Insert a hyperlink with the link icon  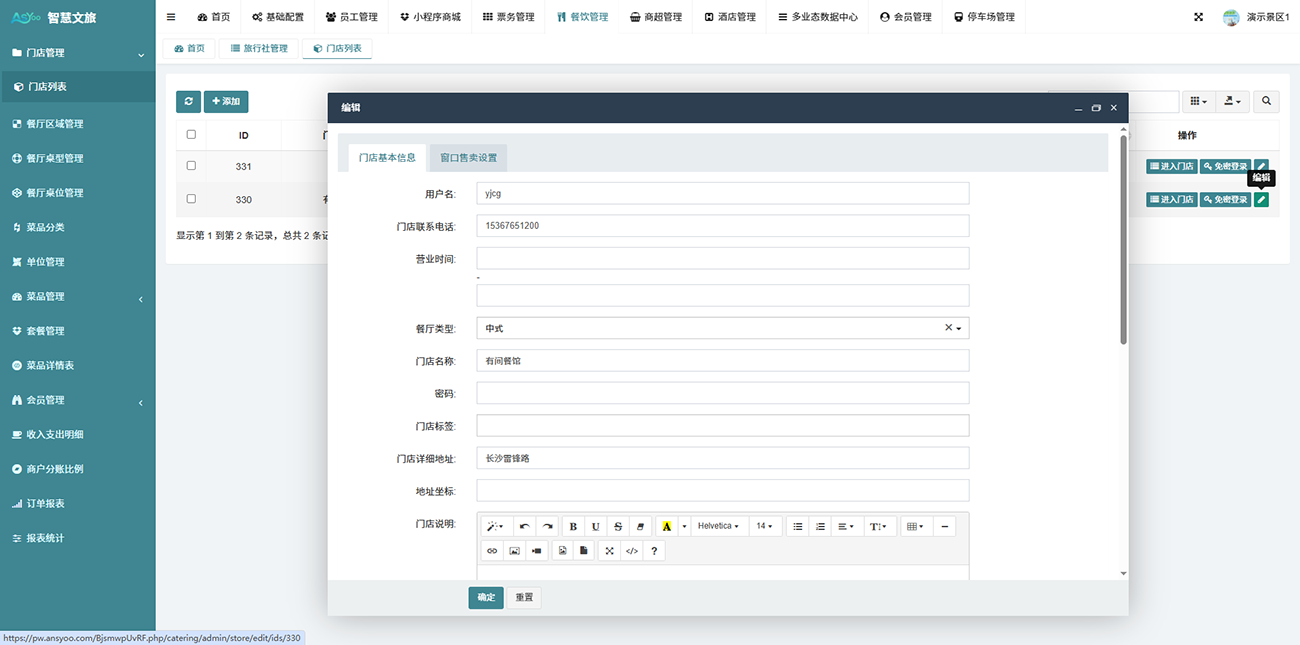492,550
